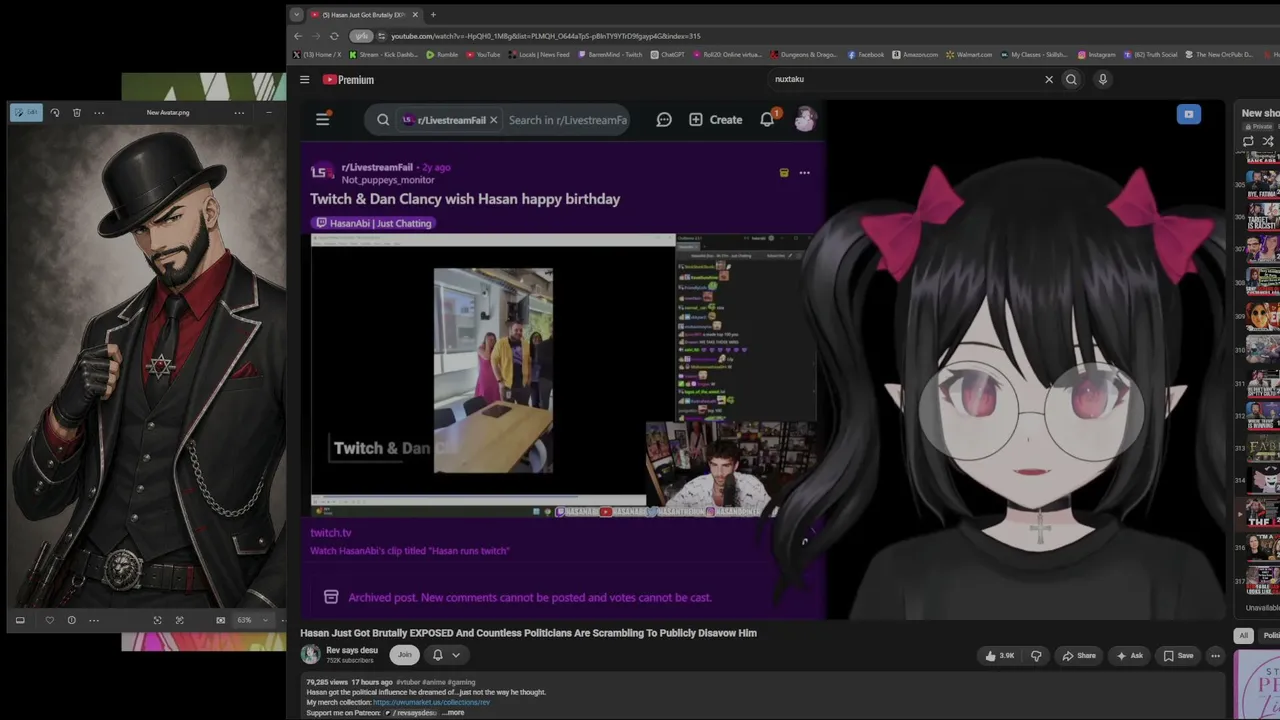Screen dimensions: 1280x720
Task: Dislike the video with thumbs down
Action: 1036,656
